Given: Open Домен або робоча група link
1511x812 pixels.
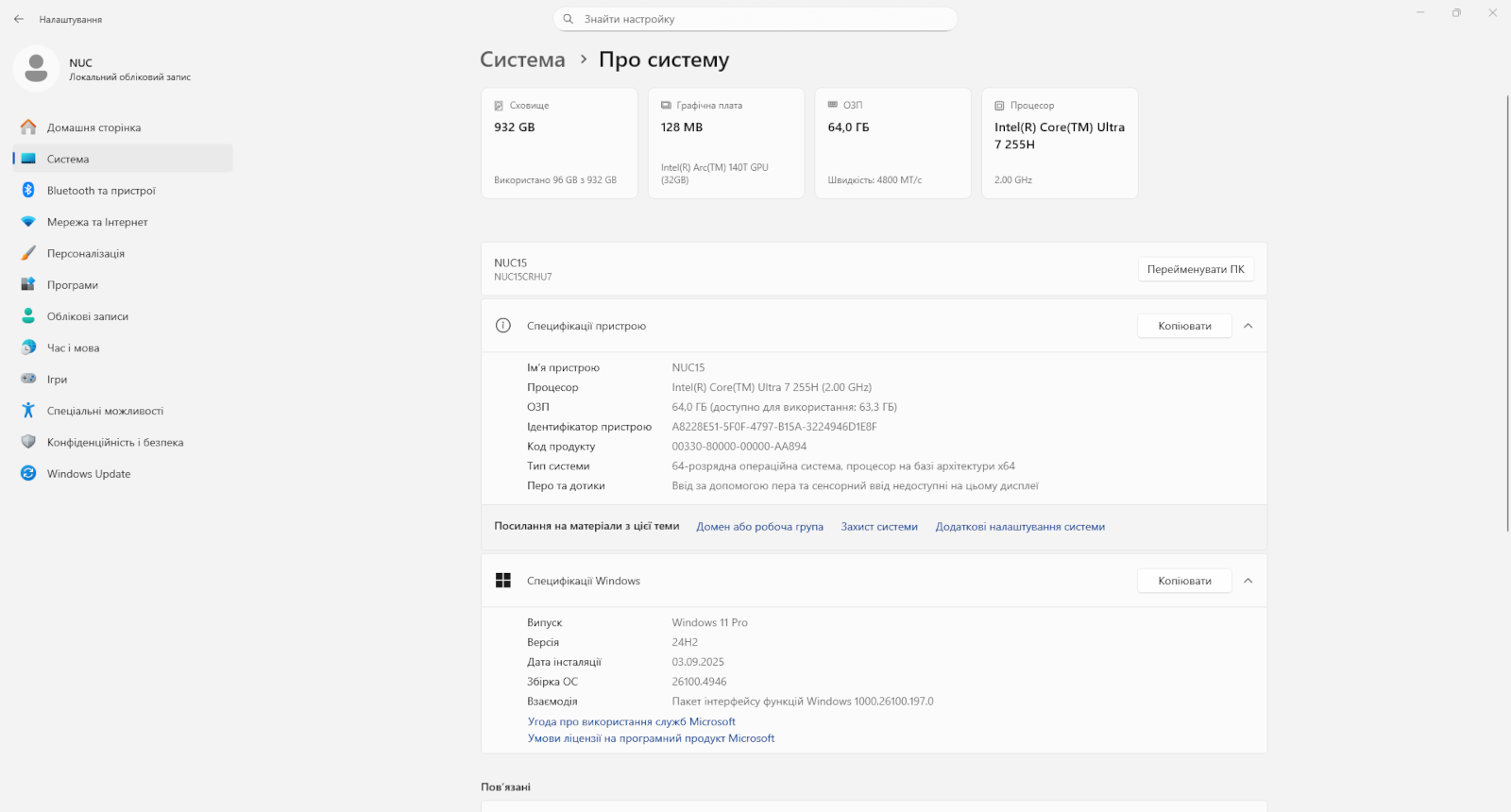Looking at the screenshot, I should 759,527.
